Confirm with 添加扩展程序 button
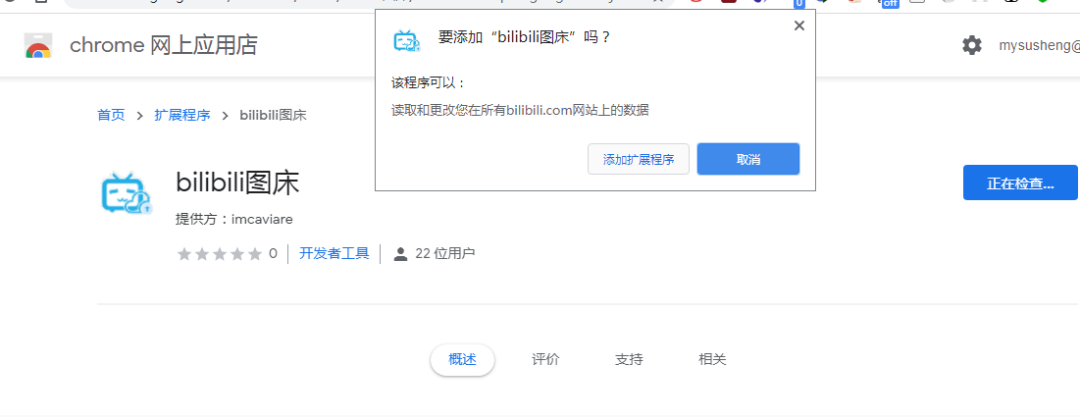The image size is (1080, 417). (638, 160)
